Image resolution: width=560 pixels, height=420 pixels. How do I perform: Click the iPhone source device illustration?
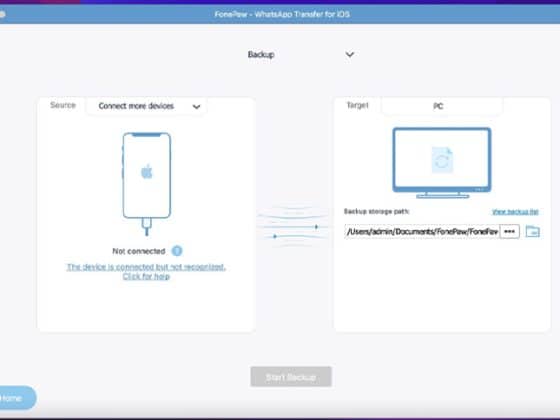coord(146,184)
